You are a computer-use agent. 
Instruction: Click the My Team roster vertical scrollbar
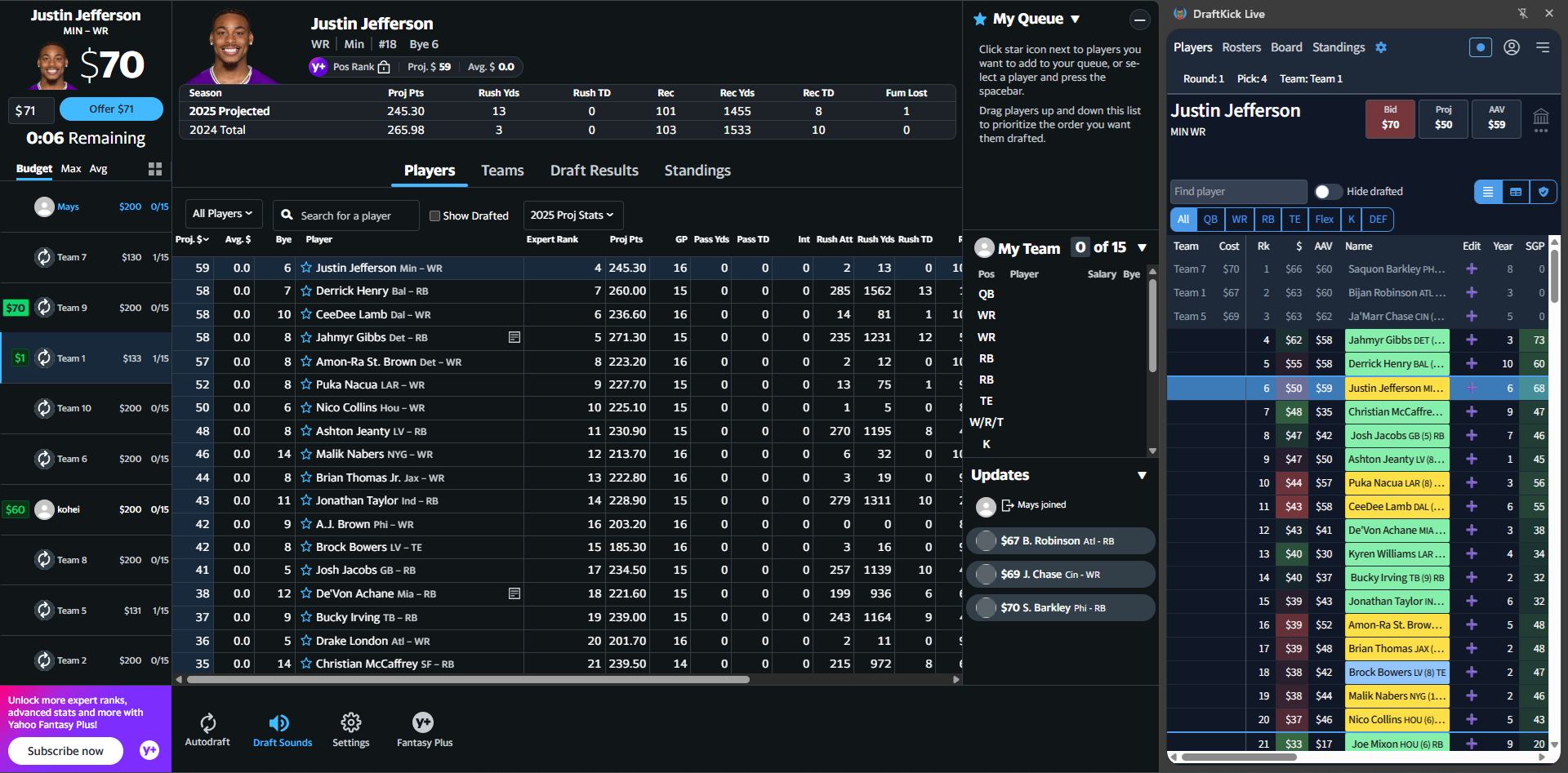coord(1152,326)
